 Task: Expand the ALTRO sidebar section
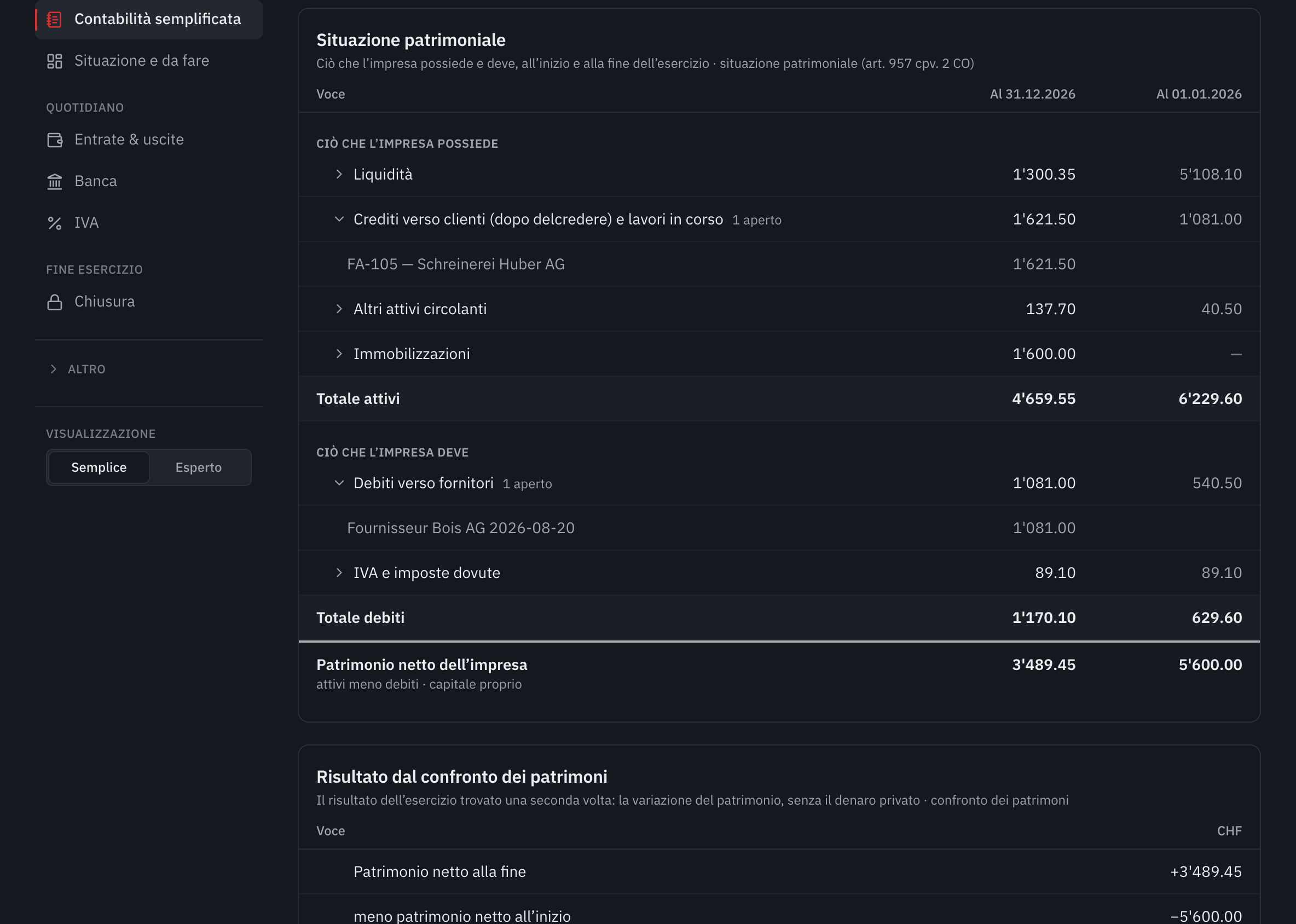pos(77,369)
